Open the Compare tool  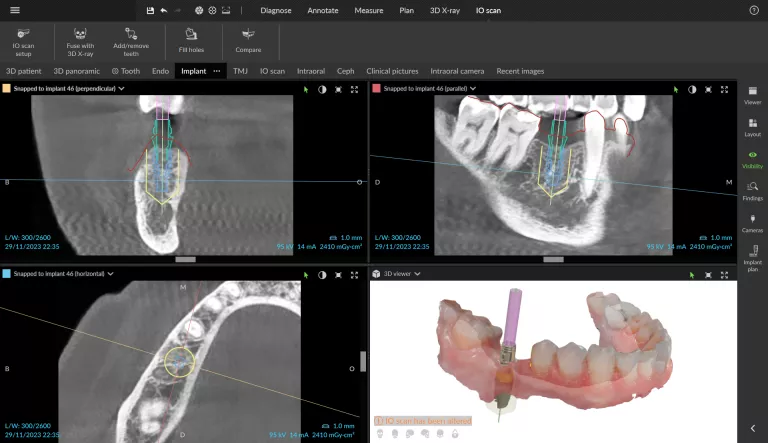pyautogui.click(x=248, y=41)
